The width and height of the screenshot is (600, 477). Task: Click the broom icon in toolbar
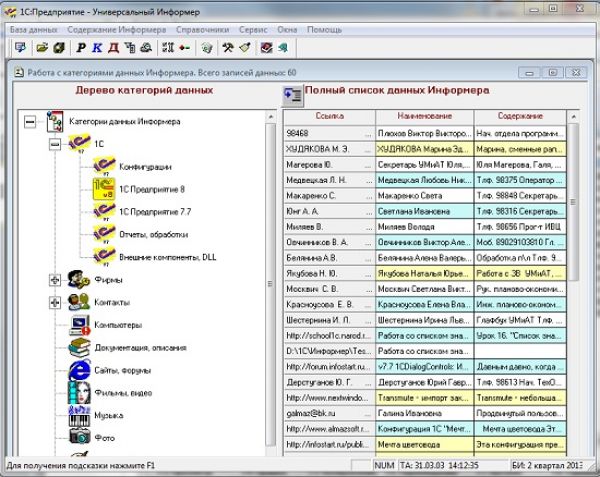(x=244, y=47)
